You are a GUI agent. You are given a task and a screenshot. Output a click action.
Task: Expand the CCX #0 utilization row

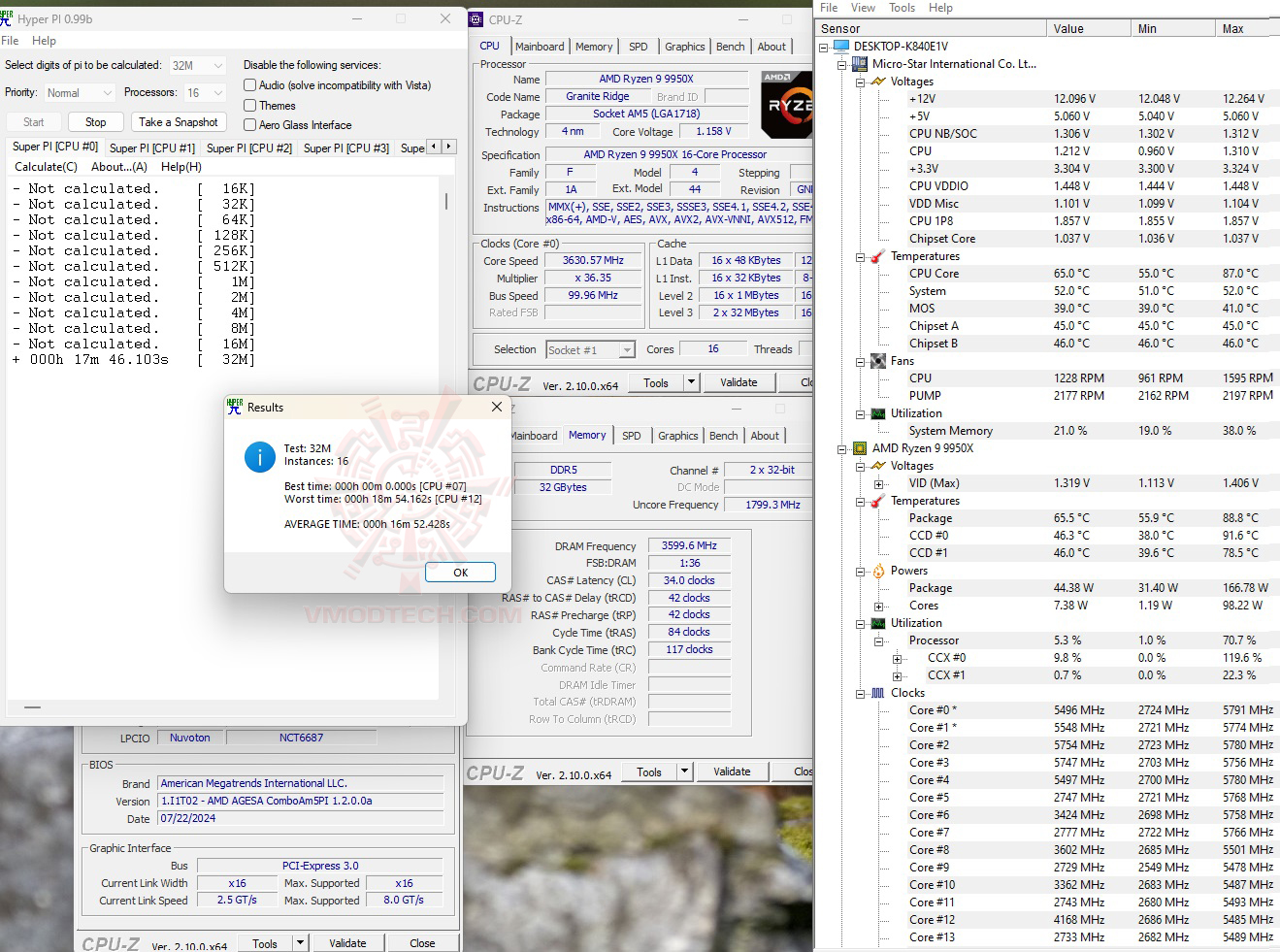coord(897,658)
